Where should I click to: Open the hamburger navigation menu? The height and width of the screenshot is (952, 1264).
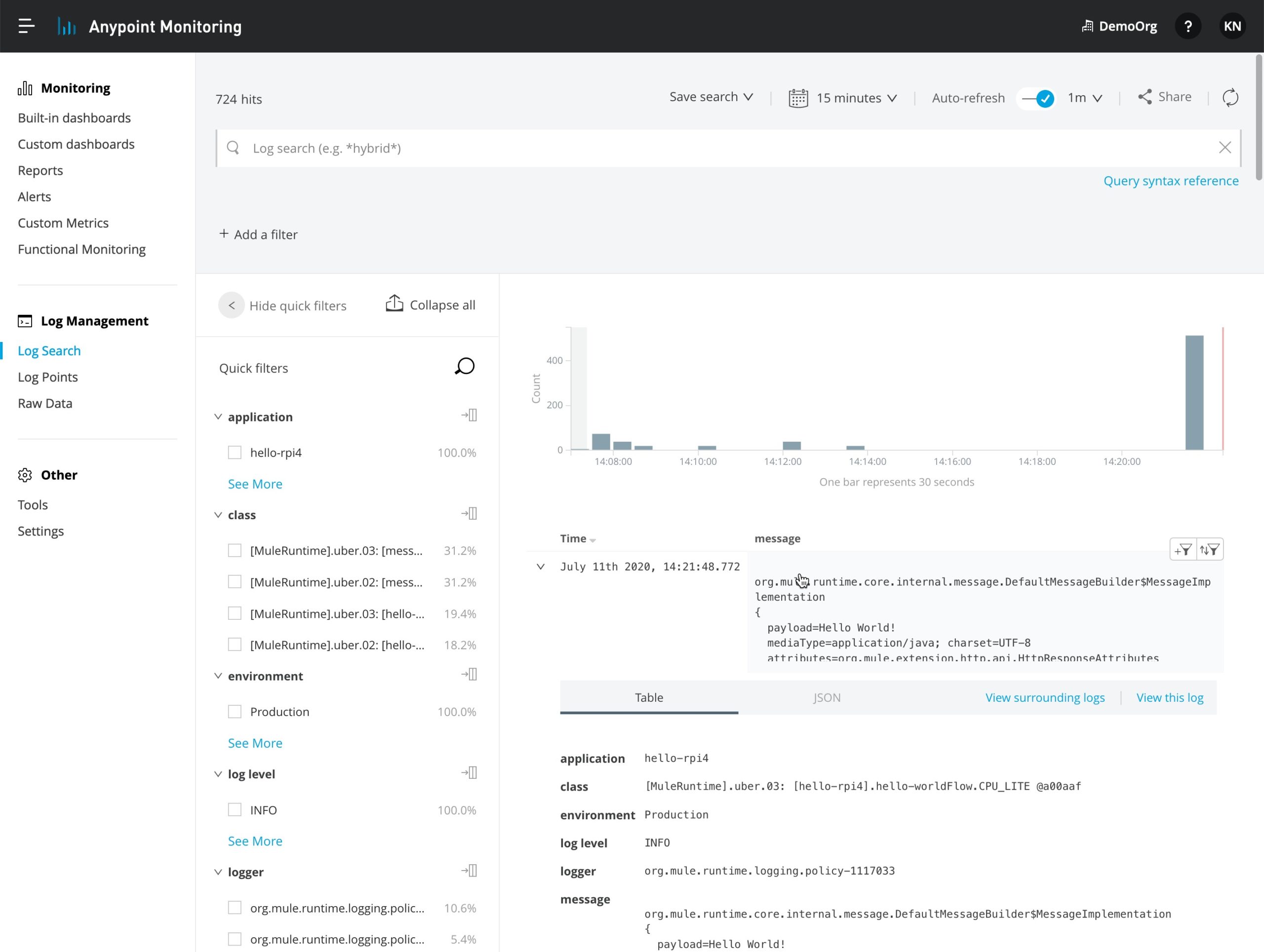click(25, 26)
